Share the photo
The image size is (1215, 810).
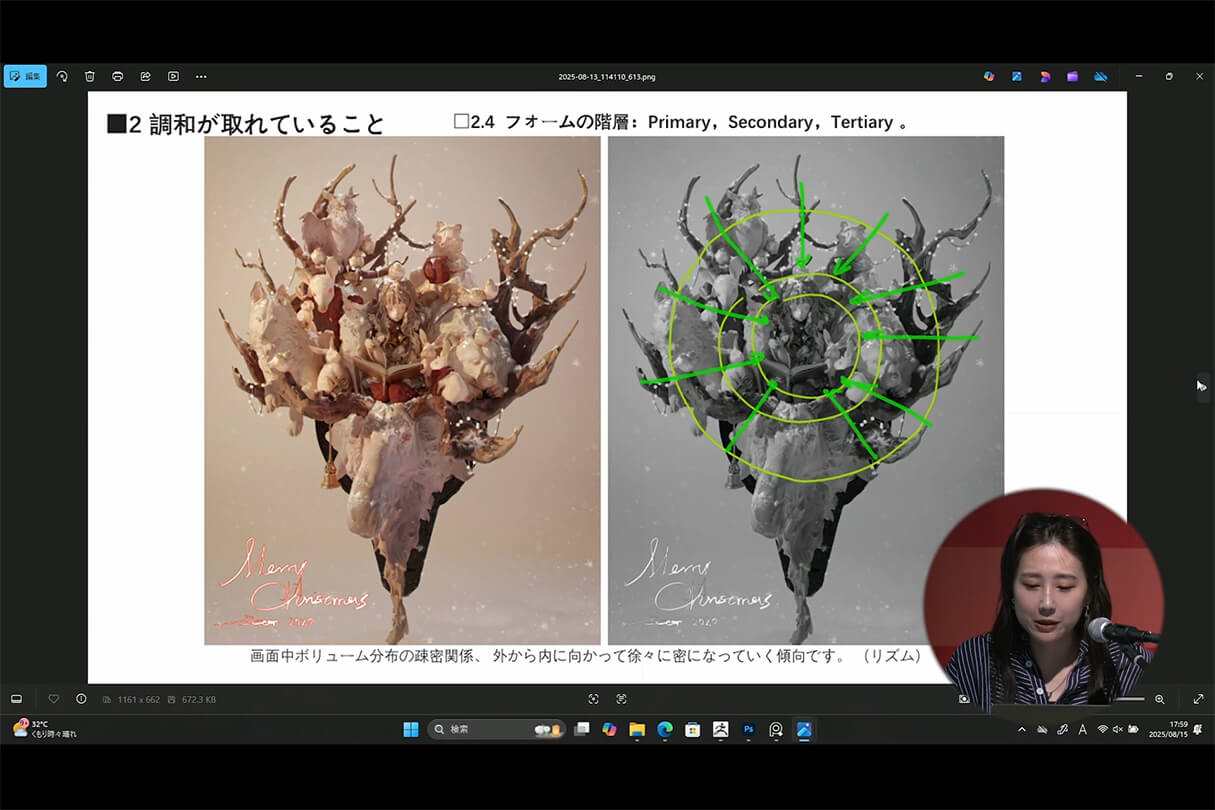click(145, 76)
